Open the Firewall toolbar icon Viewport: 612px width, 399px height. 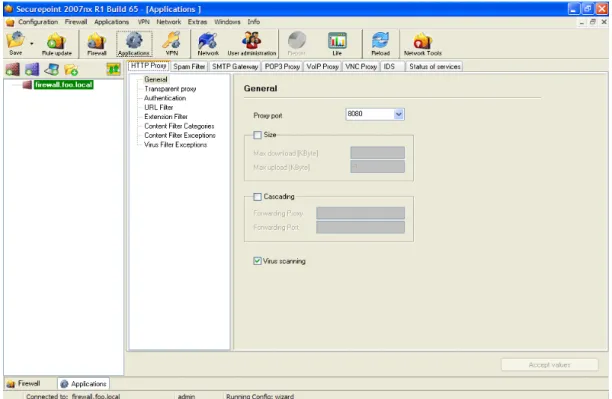tap(97, 44)
